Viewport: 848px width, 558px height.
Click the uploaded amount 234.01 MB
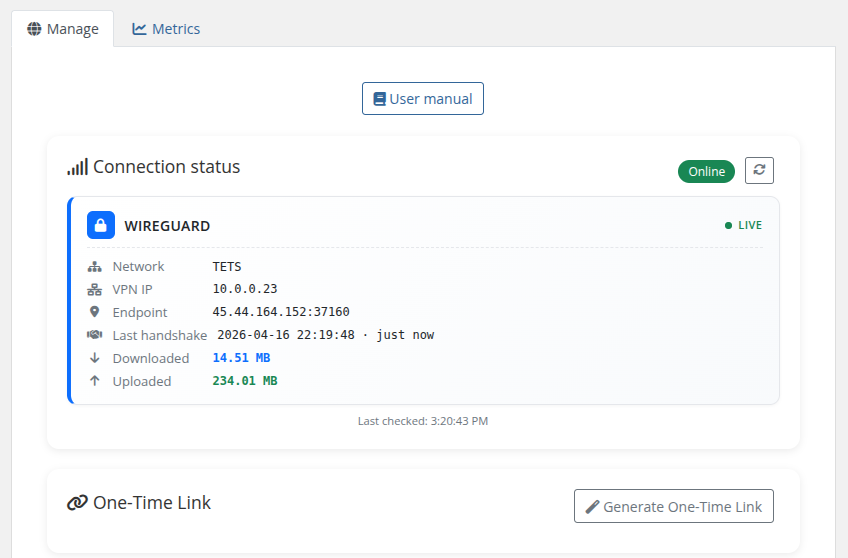[x=245, y=381]
